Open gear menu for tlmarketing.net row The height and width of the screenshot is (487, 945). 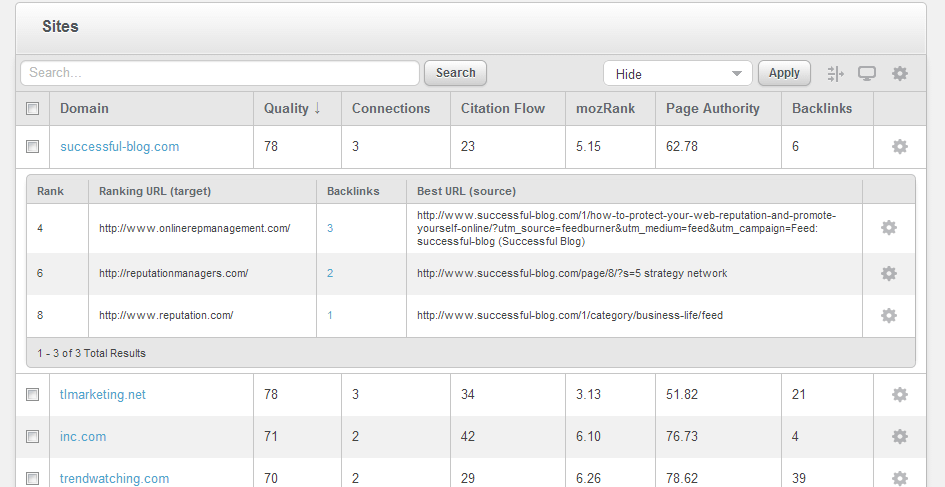[900, 395]
